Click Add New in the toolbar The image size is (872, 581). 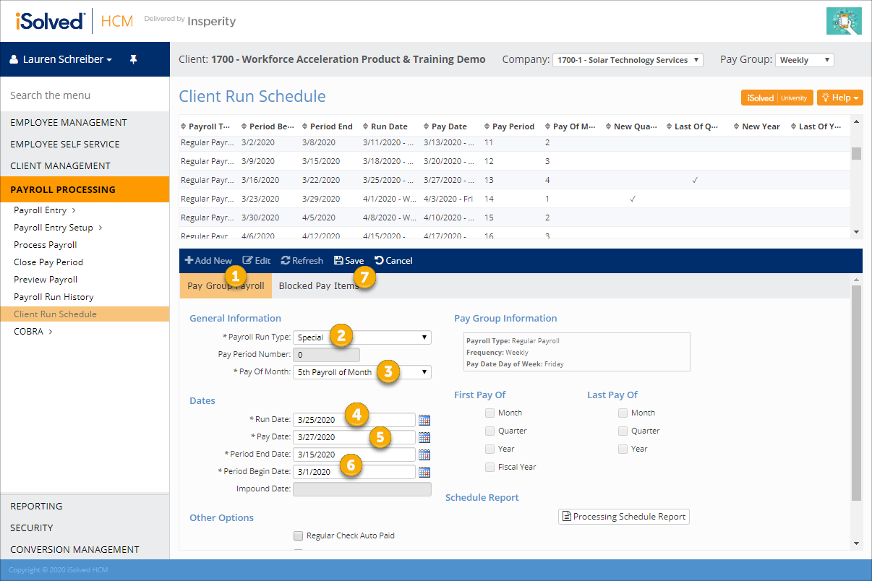pos(209,261)
